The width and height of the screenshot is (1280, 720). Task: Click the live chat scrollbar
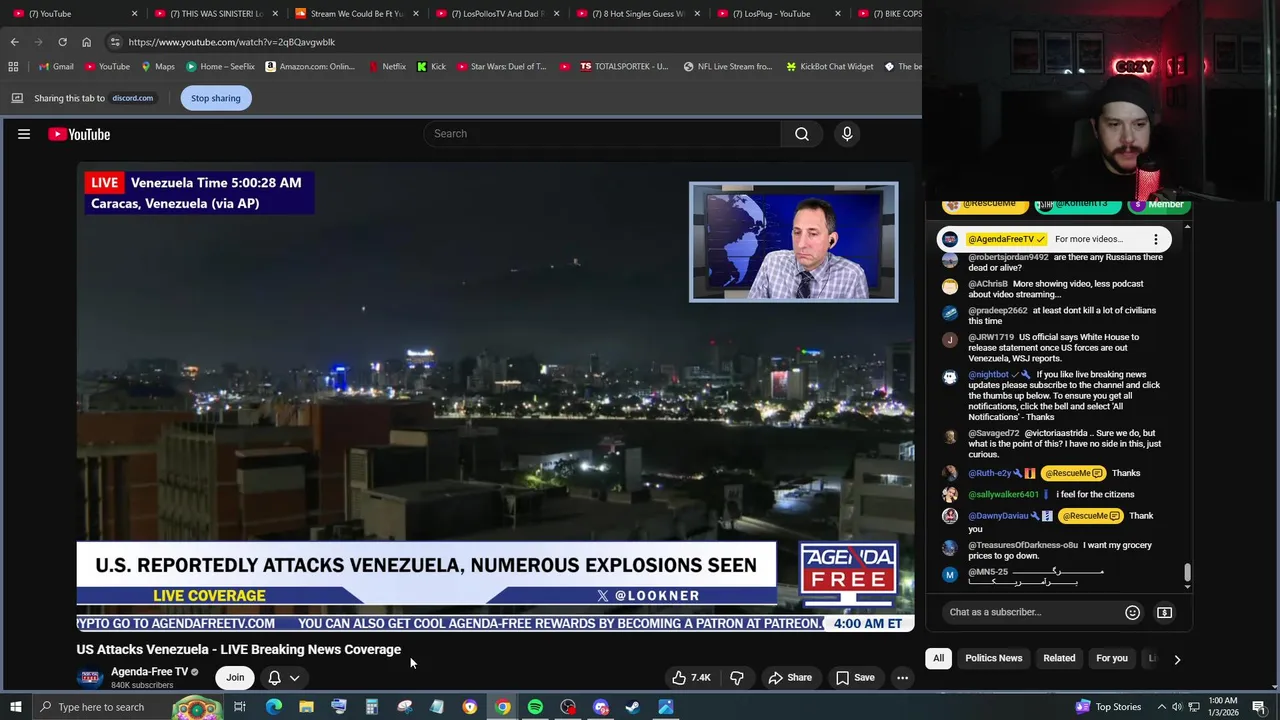(x=1187, y=573)
